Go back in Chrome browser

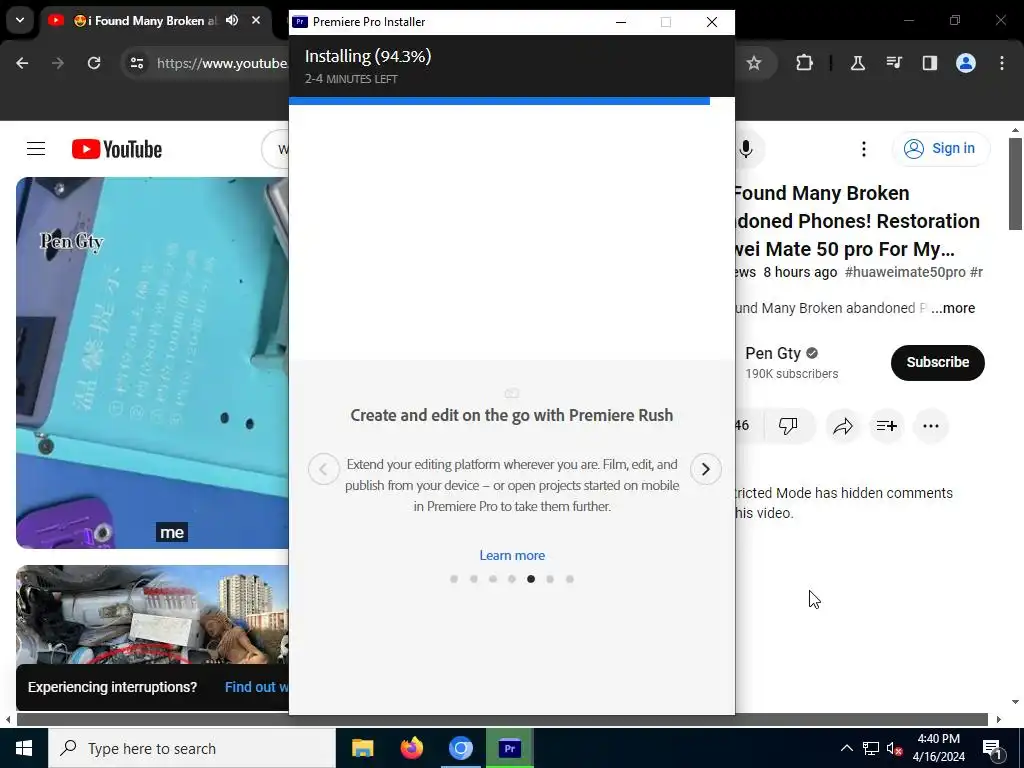coord(22,63)
